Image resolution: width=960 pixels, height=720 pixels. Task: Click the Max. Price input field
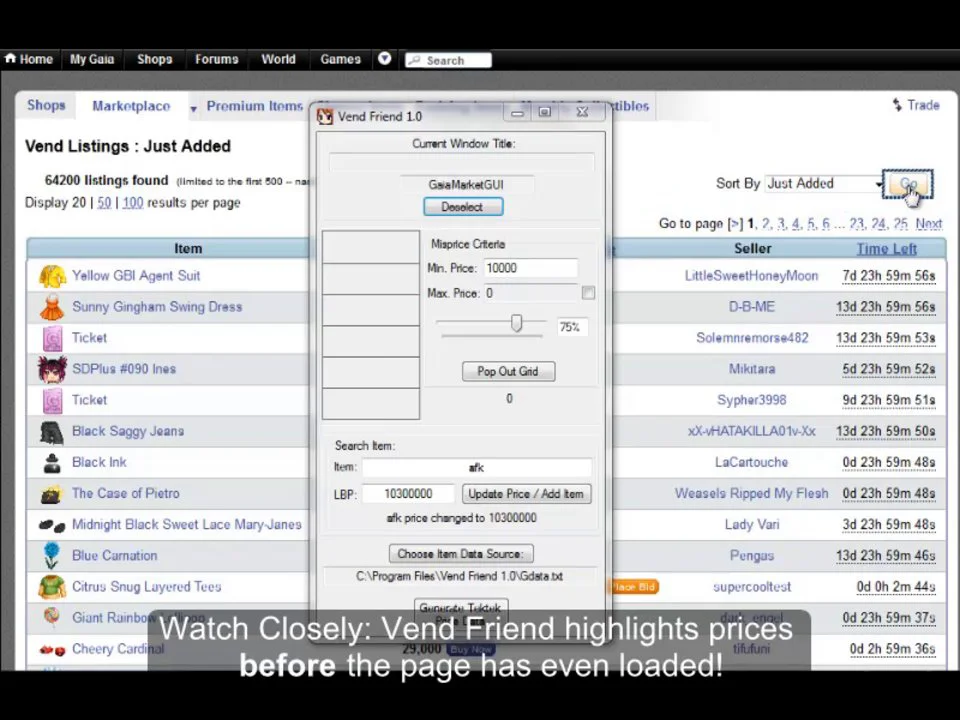pos(531,293)
